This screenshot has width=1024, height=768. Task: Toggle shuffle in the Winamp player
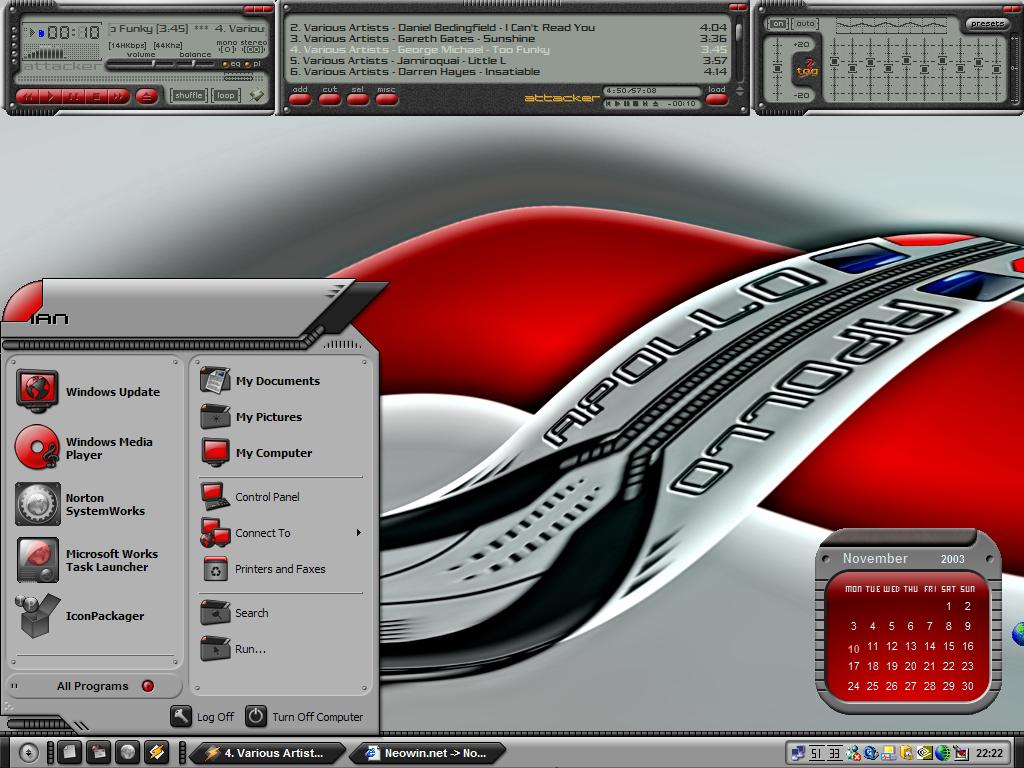pos(188,96)
